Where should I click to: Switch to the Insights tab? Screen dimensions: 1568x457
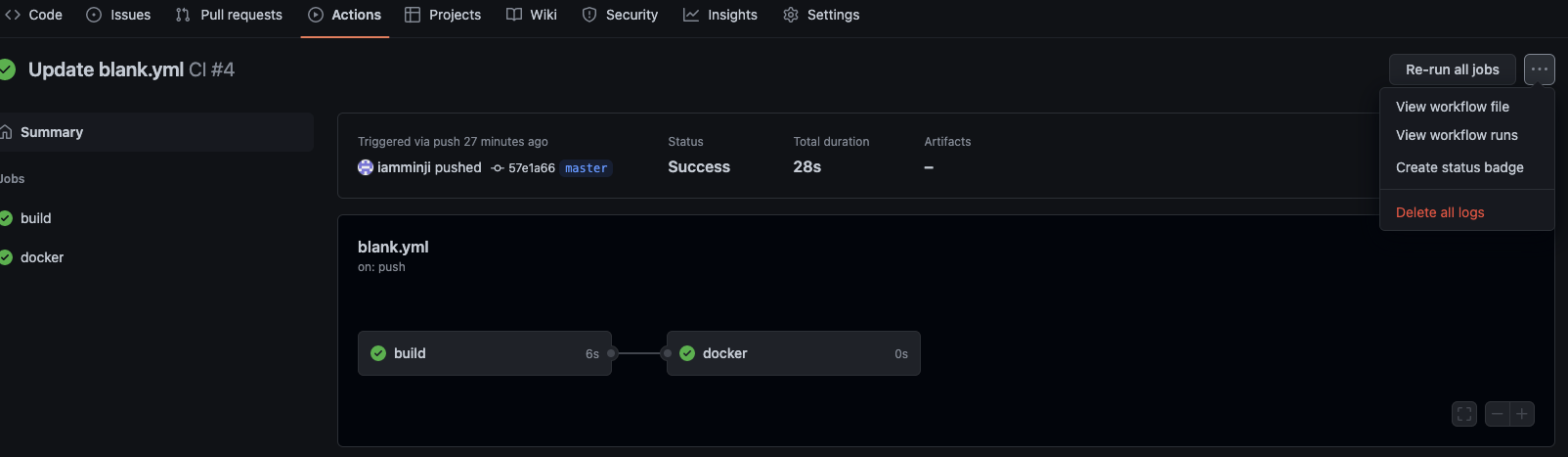[x=720, y=15]
